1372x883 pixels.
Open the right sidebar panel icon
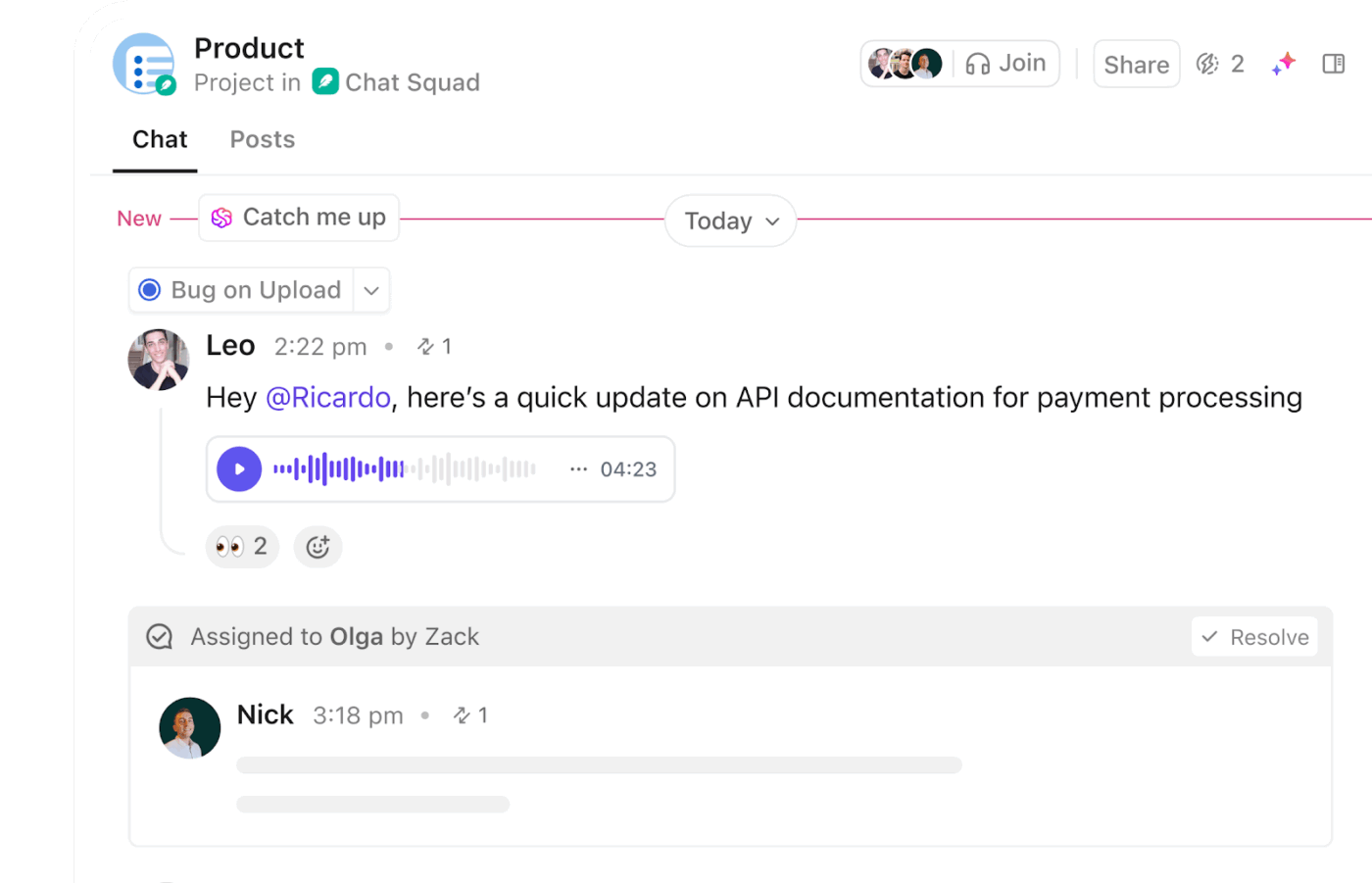(x=1334, y=63)
